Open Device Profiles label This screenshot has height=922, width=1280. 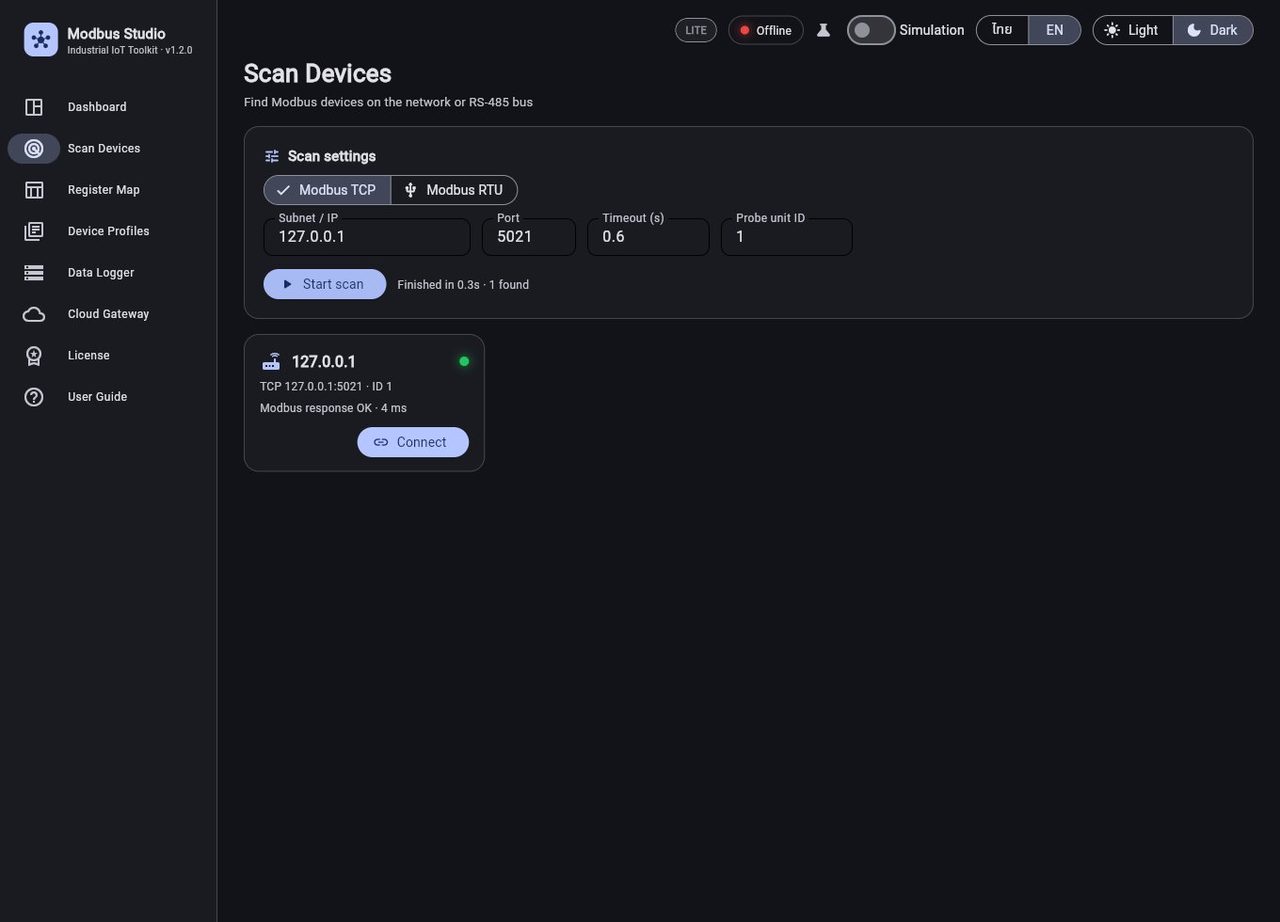pyautogui.click(x=108, y=231)
